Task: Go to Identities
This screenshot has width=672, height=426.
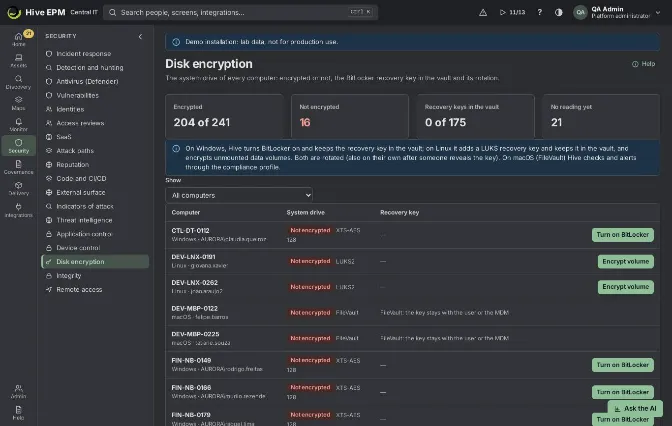Action: (x=70, y=109)
